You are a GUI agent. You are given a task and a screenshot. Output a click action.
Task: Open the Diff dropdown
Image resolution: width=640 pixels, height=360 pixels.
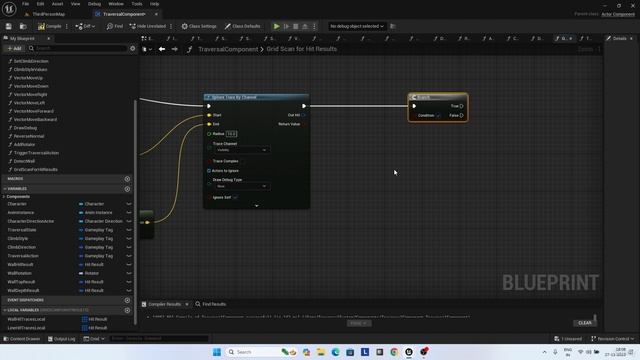pyautogui.click(x=85, y=26)
